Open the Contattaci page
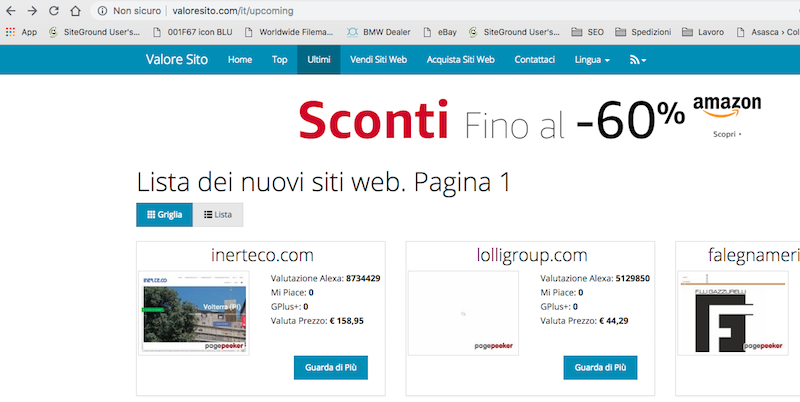The width and height of the screenshot is (800, 402). click(535, 60)
